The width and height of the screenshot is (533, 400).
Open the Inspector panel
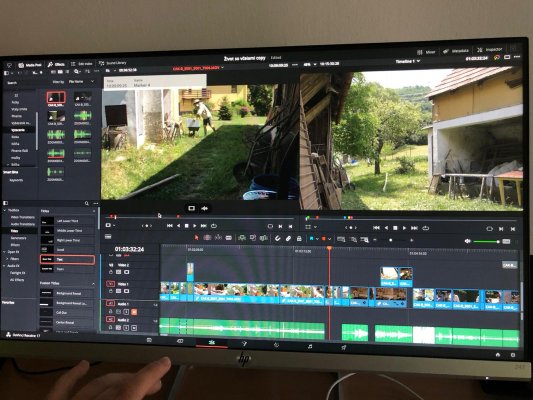click(x=490, y=50)
